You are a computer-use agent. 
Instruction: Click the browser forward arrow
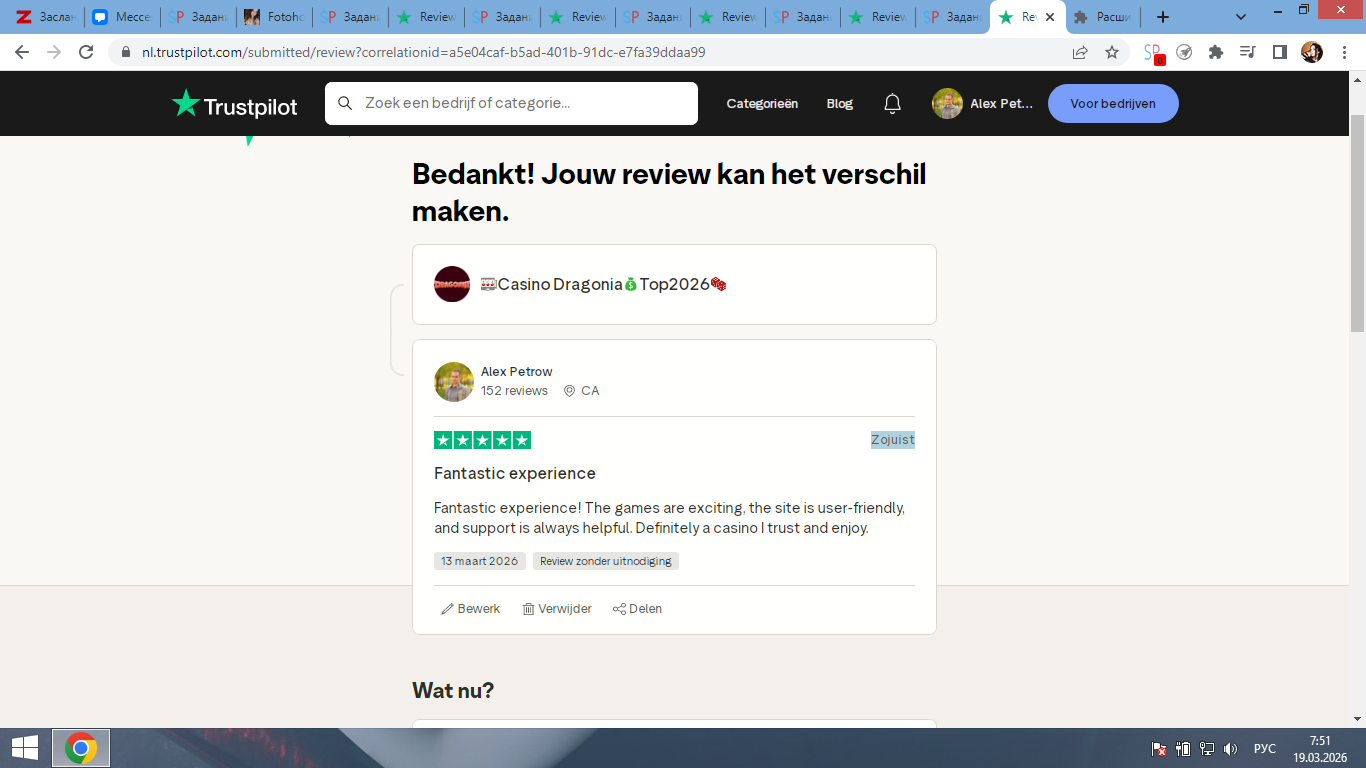tap(54, 52)
